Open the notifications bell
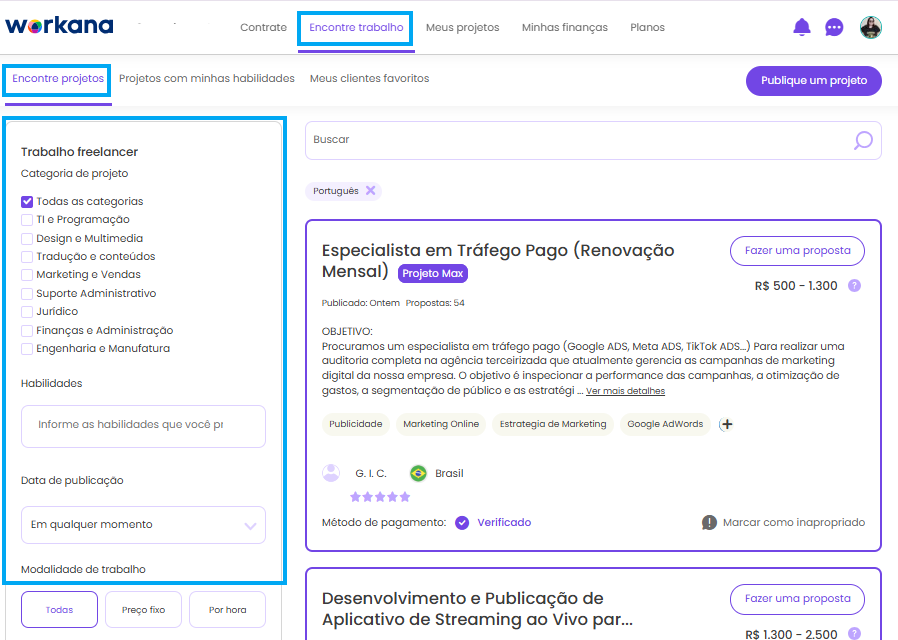This screenshot has height=640, width=898. click(x=802, y=27)
